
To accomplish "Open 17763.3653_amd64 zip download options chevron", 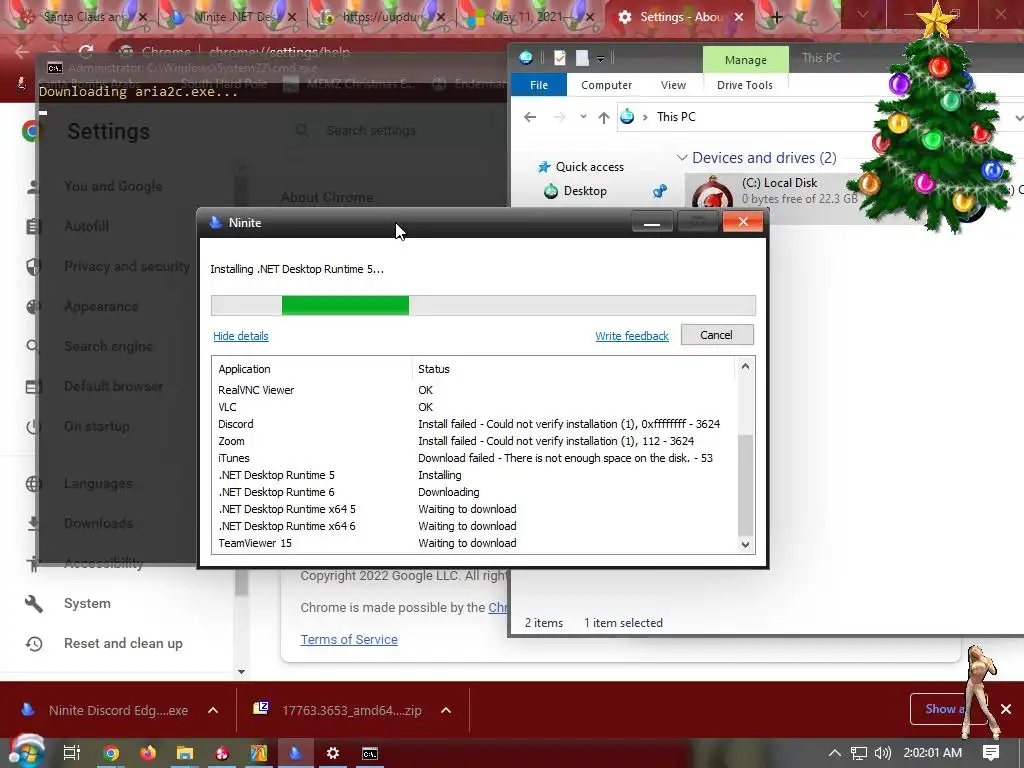I will pos(446,710).
